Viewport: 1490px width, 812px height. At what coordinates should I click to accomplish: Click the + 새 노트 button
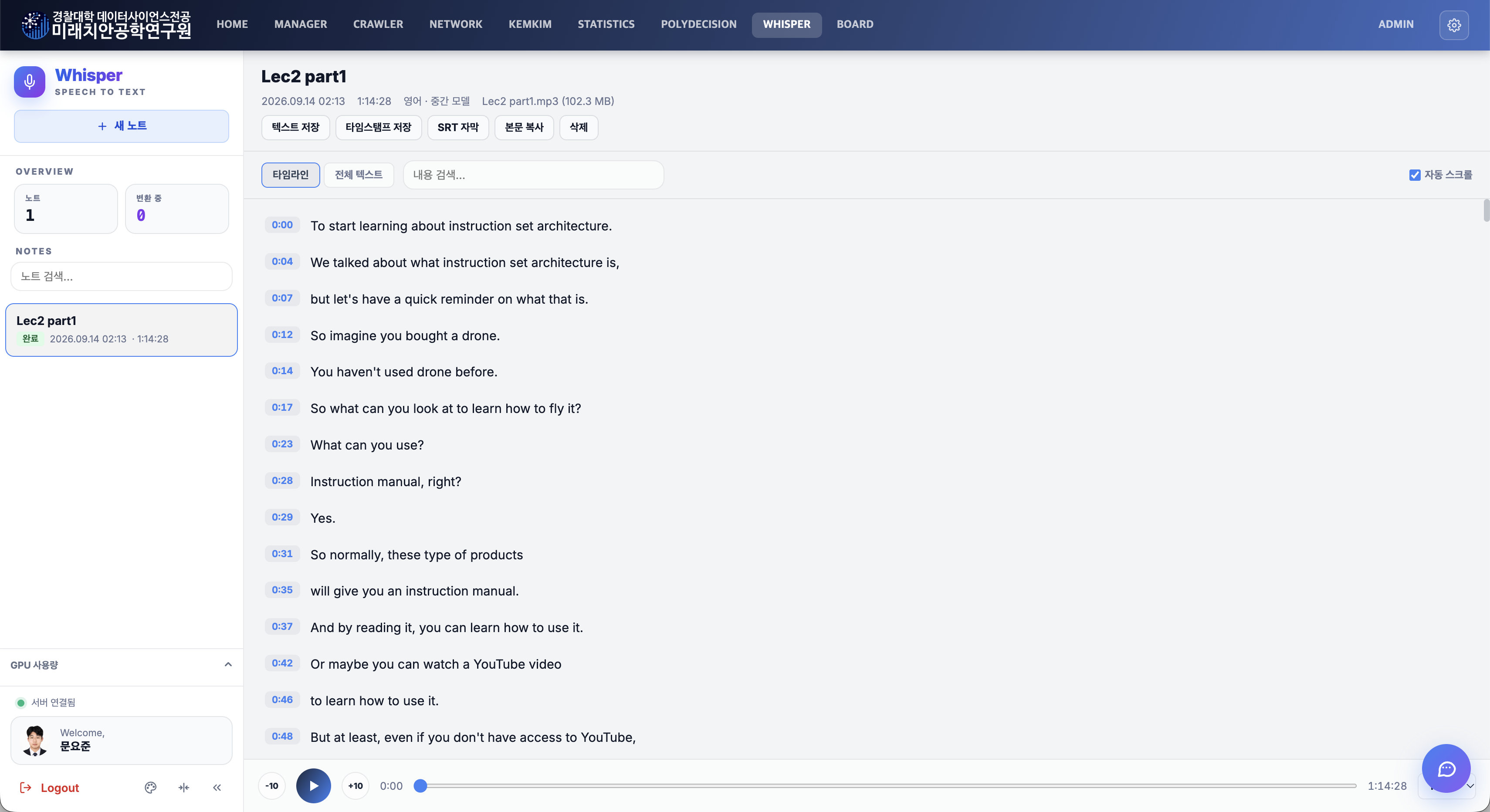click(x=122, y=126)
